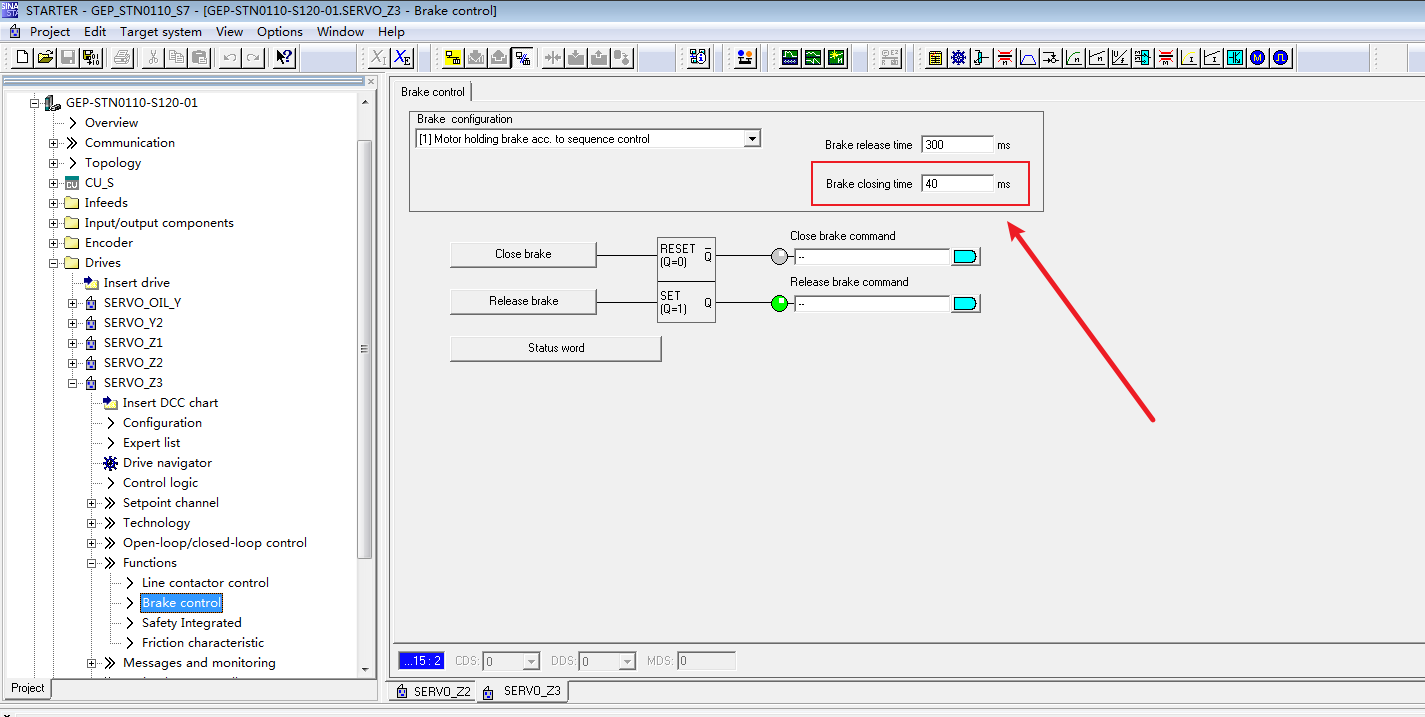Open drive navigator gear icon in toolbar
Image resolution: width=1425 pixels, height=717 pixels.
coord(958,58)
